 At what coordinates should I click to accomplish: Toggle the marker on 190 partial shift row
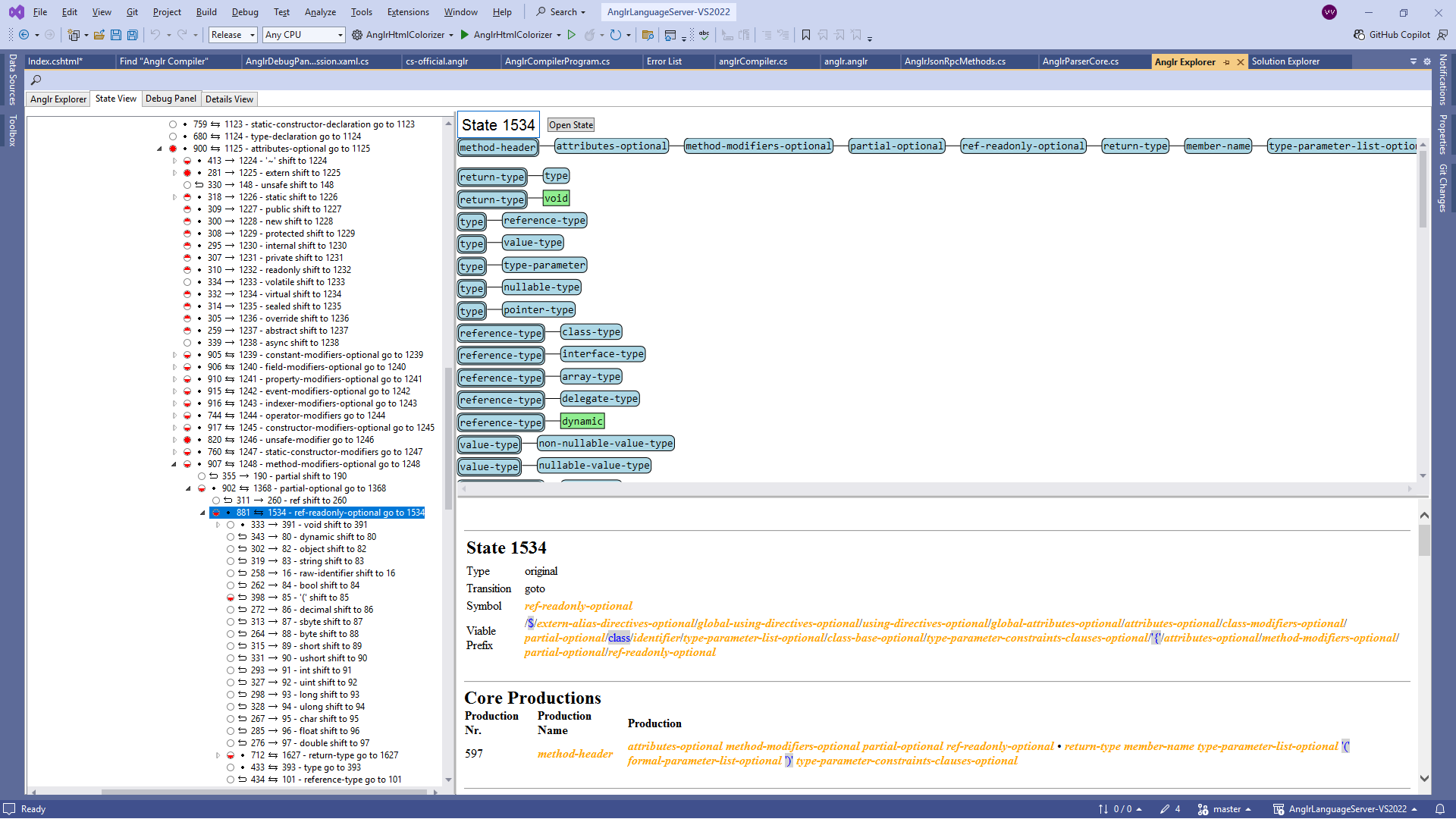click(x=202, y=476)
